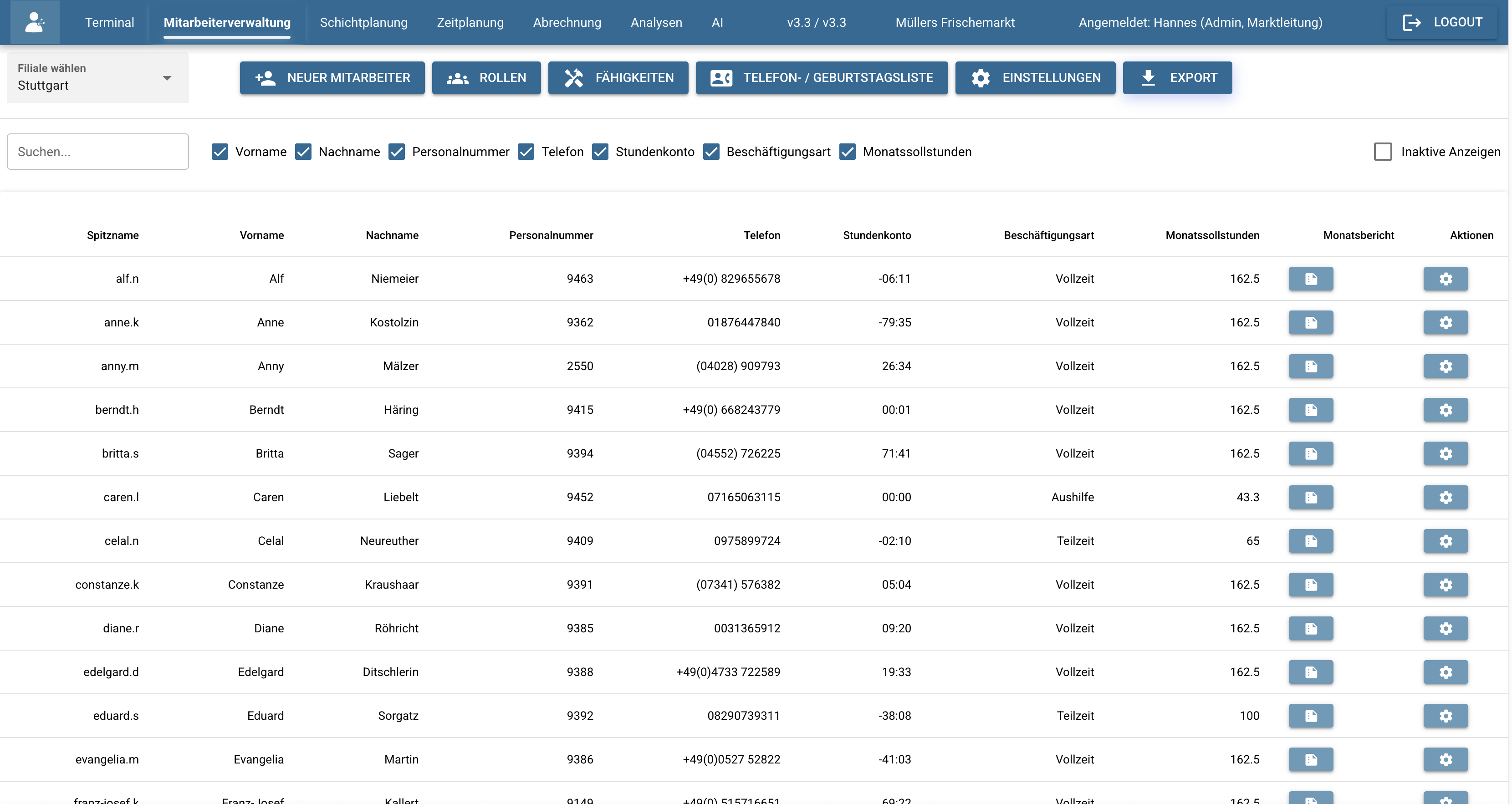Viewport: 1512px width, 804px height.
Task: Open monthly report for Alf Niemeier
Action: pos(1310,279)
